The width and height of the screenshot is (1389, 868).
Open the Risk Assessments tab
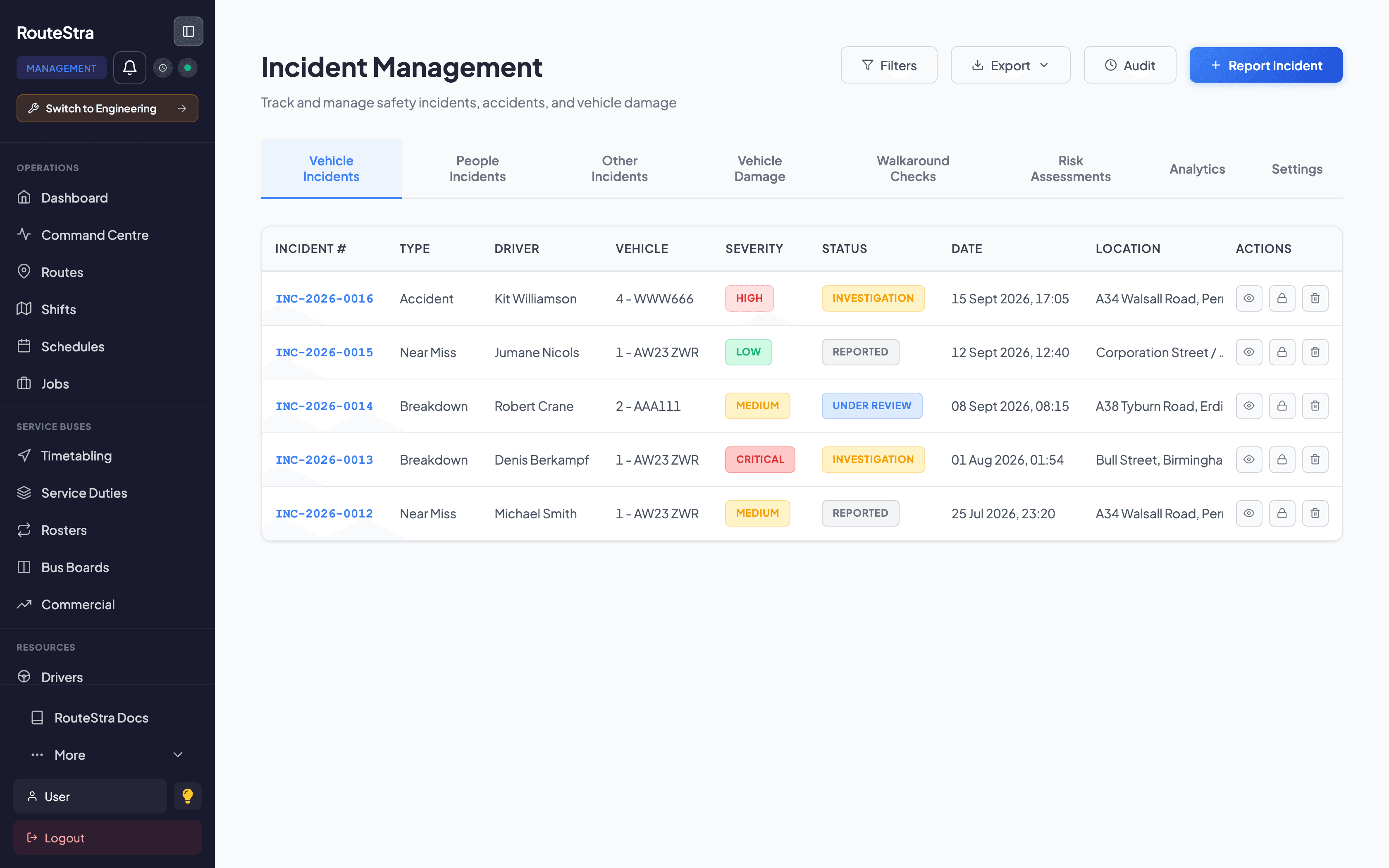pyautogui.click(x=1070, y=169)
